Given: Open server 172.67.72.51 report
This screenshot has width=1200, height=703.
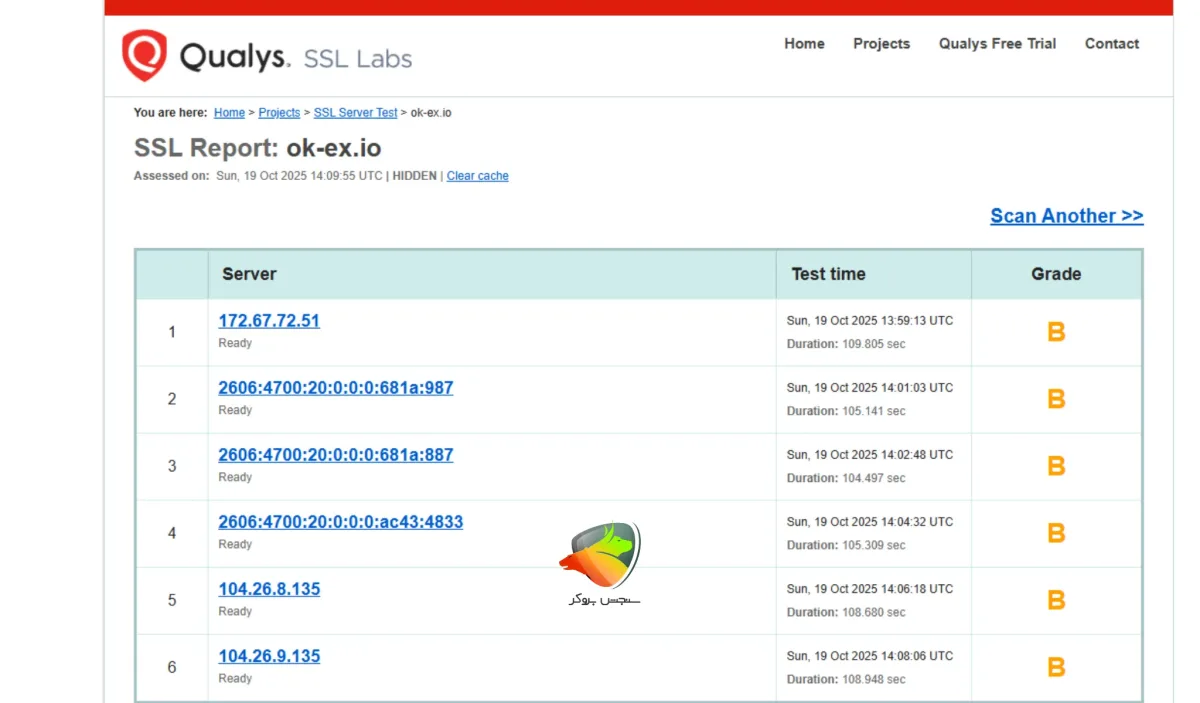Looking at the screenshot, I should (x=269, y=321).
